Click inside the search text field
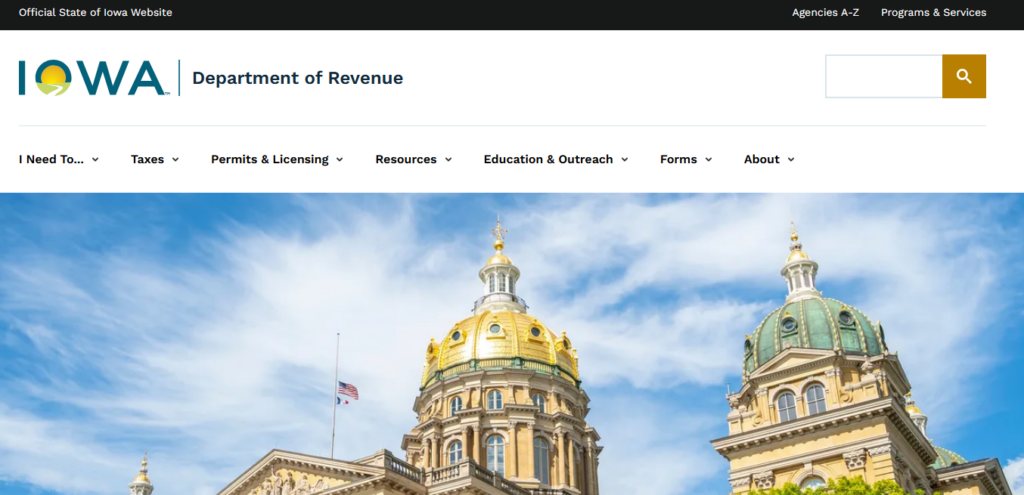The height and width of the screenshot is (495, 1024). (x=883, y=77)
